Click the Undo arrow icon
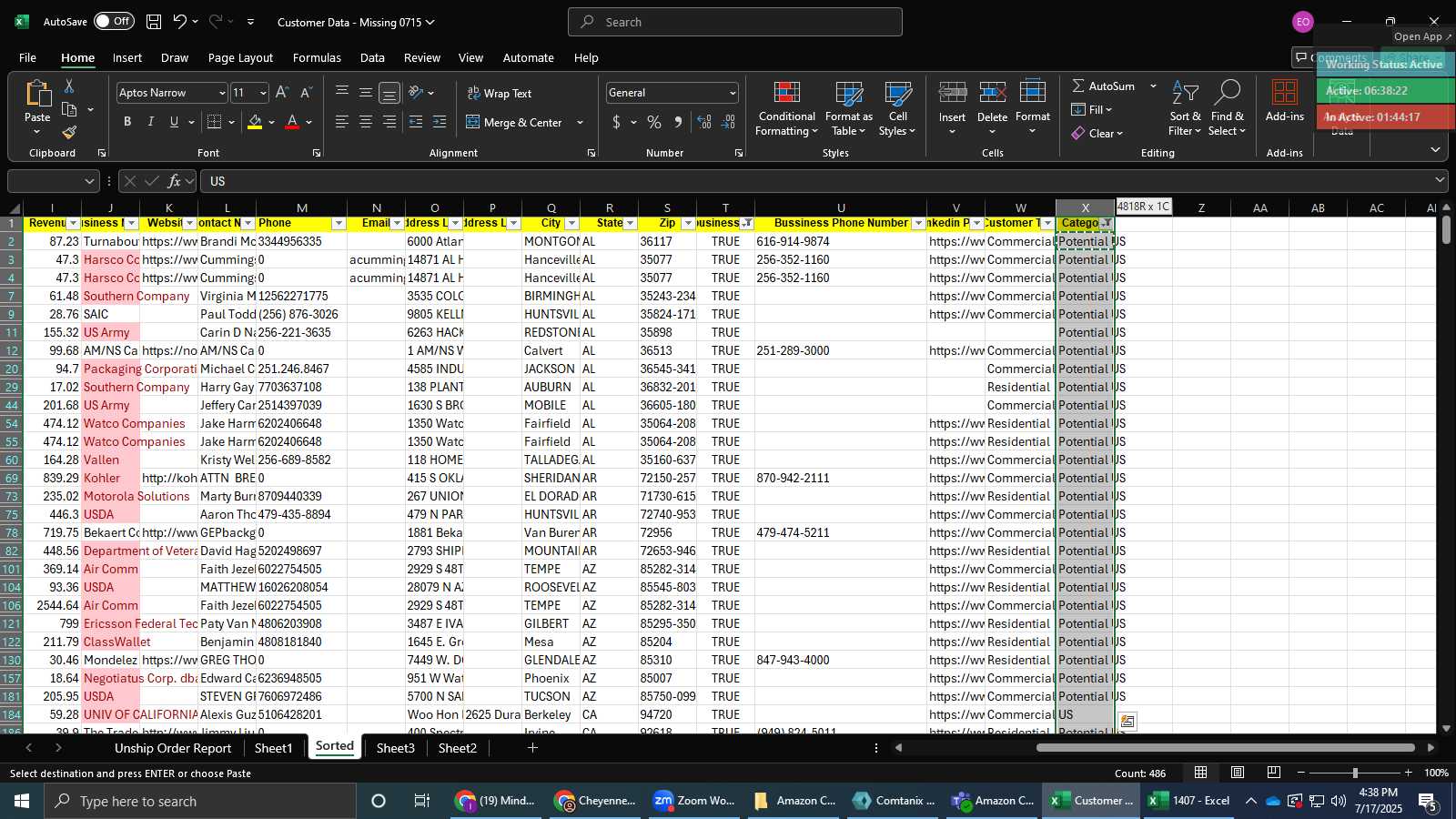 pyautogui.click(x=180, y=22)
